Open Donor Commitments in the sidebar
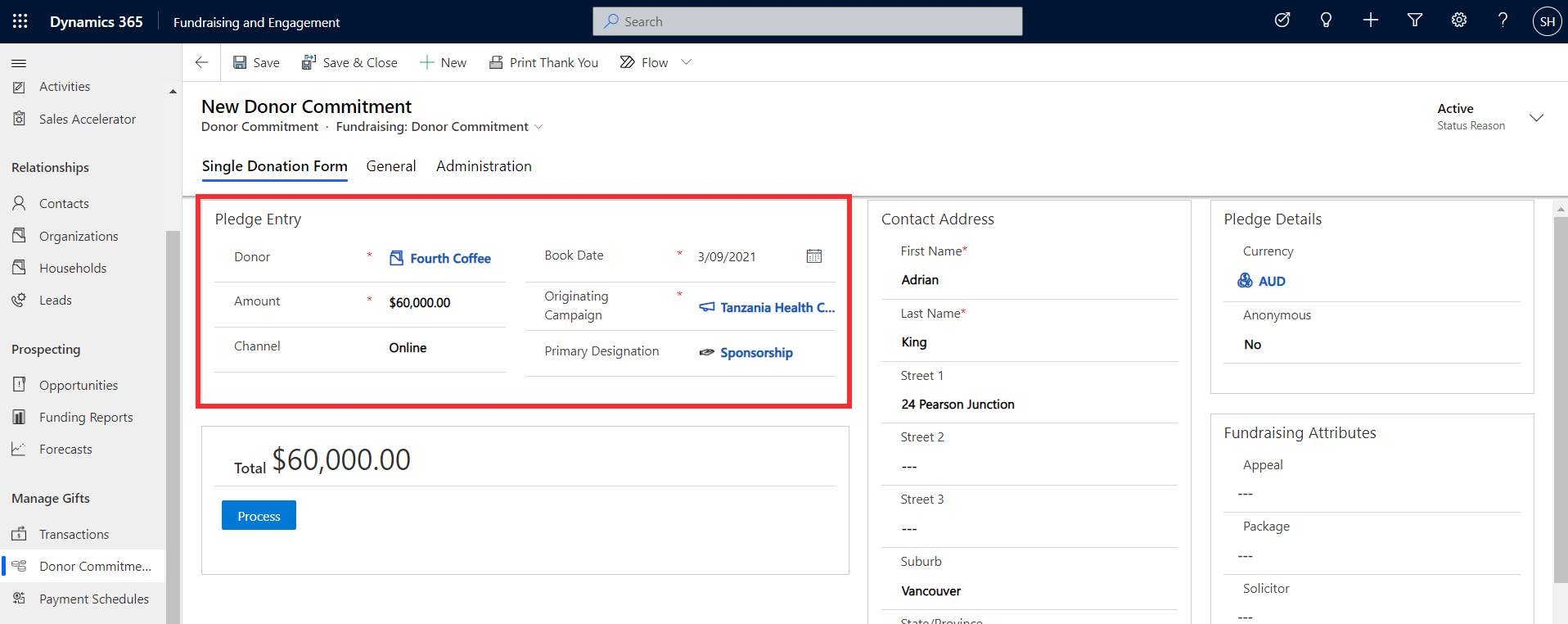This screenshot has height=624, width=1568. (83, 566)
